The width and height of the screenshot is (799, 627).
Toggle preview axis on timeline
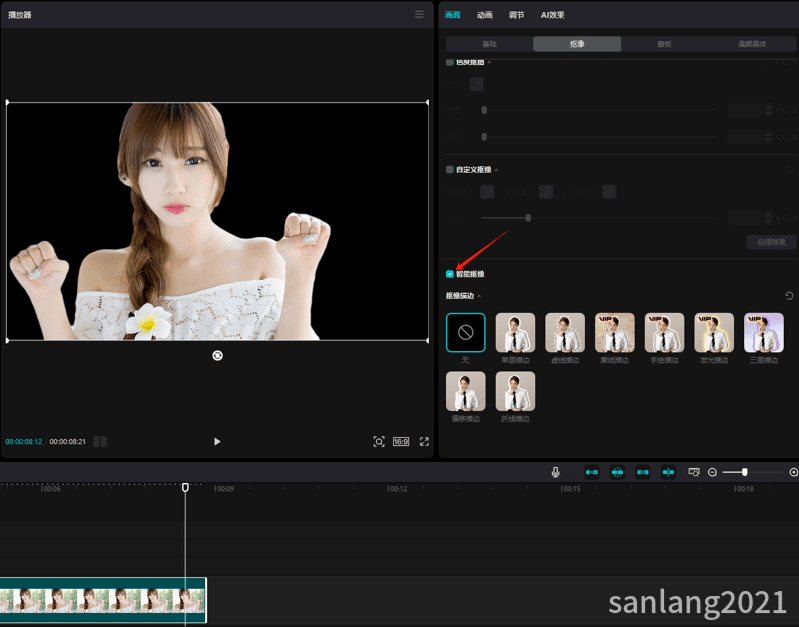668,472
